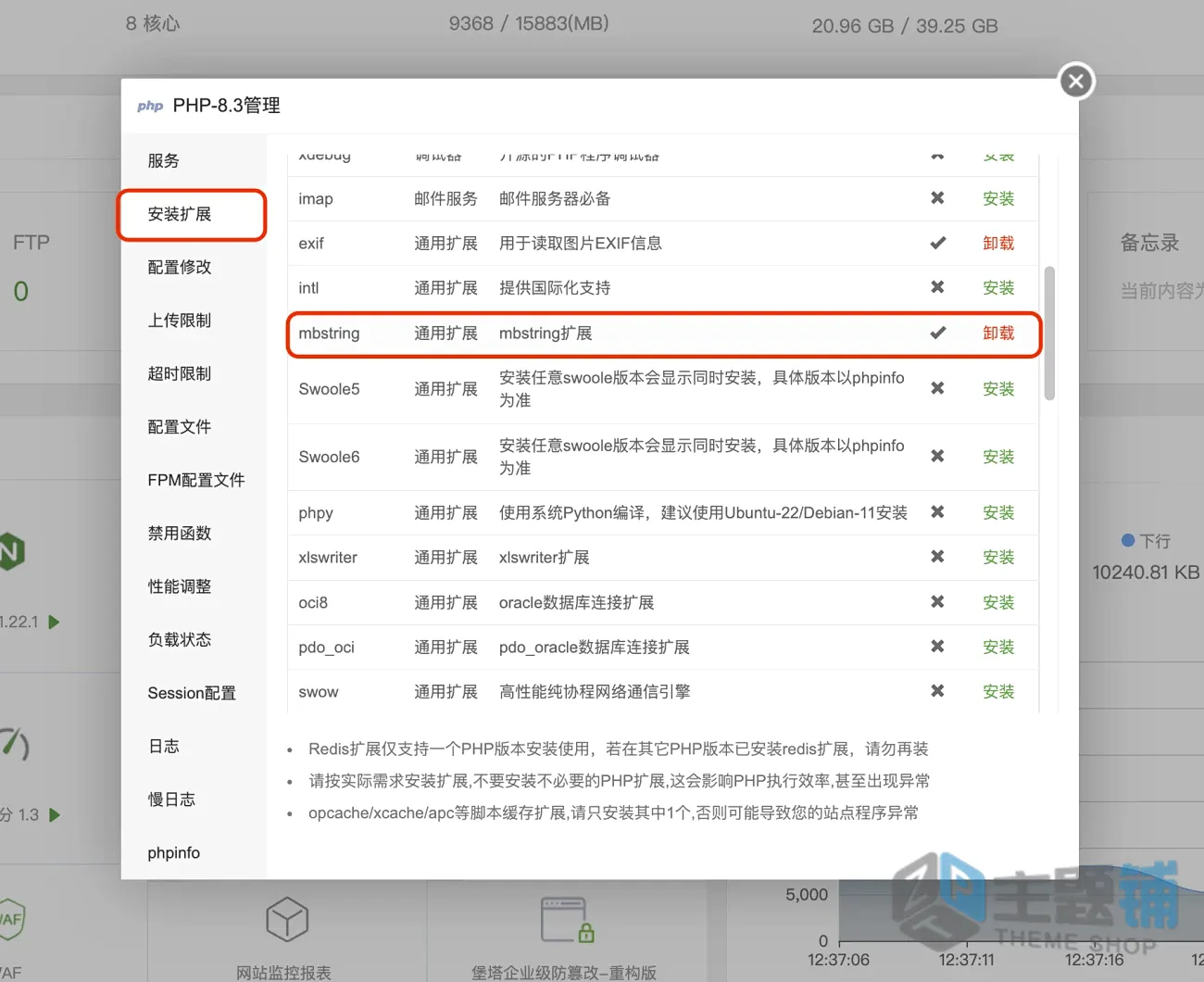The width and height of the screenshot is (1204, 982).
Task: Click the 备忘录 heading in background panel
Action: click(1150, 243)
